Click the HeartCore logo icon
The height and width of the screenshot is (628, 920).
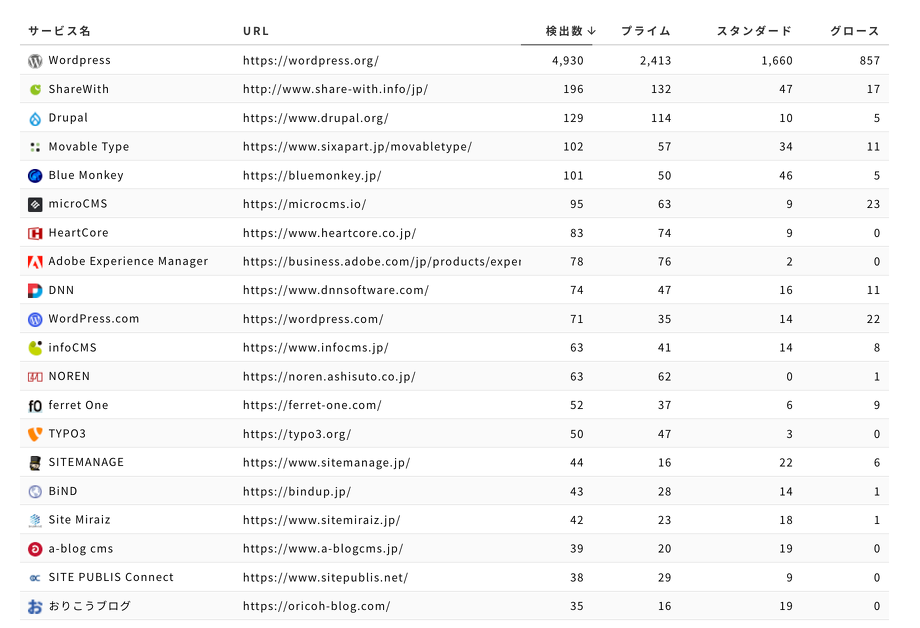(35, 233)
